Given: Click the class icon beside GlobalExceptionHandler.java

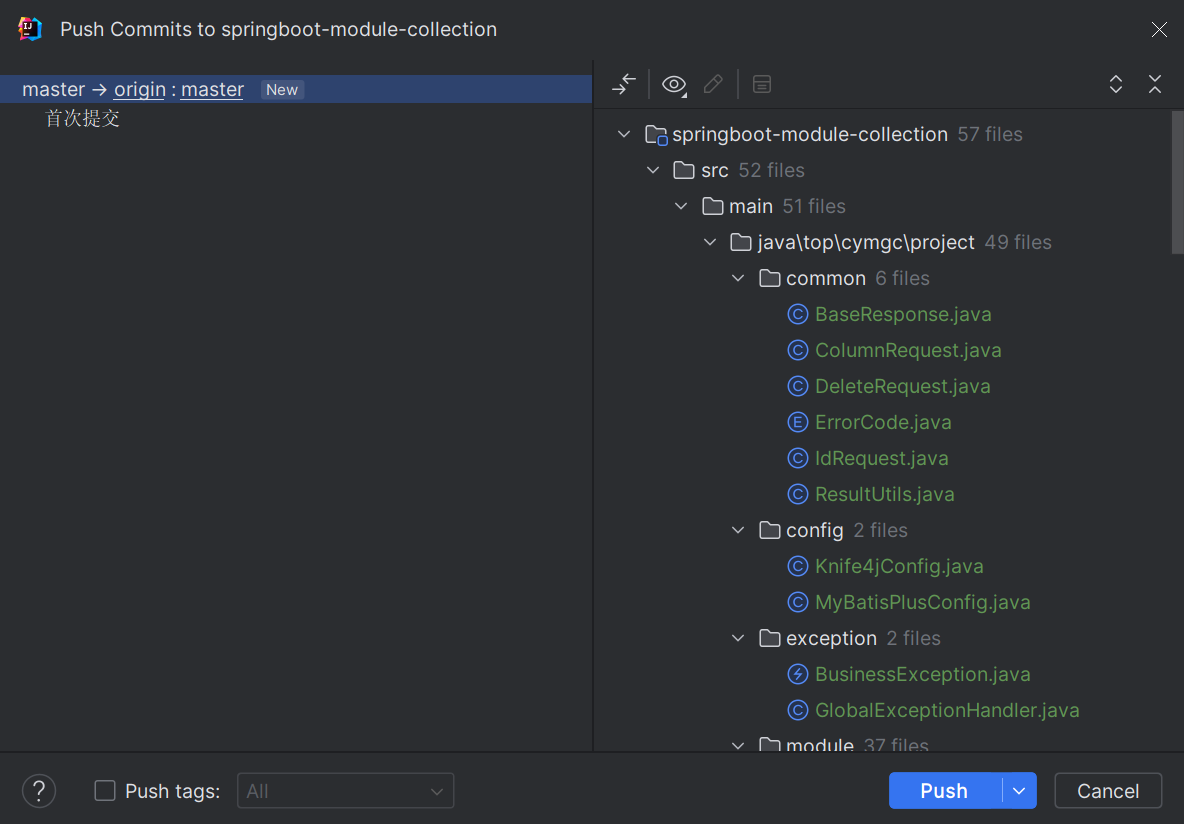Looking at the screenshot, I should click(797, 710).
